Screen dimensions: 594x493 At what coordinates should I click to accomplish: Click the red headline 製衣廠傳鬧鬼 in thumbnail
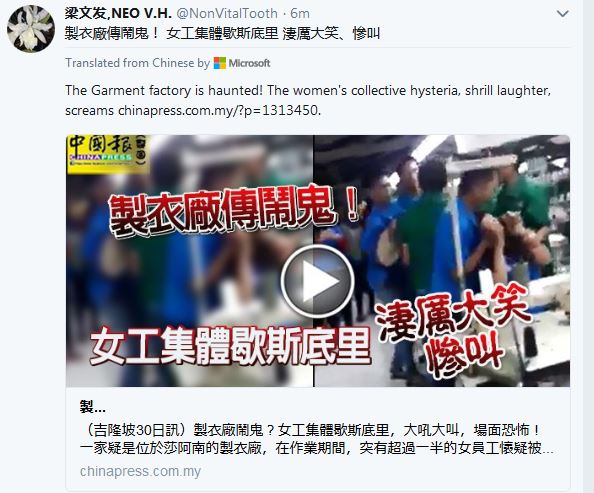pyautogui.click(x=233, y=210)
